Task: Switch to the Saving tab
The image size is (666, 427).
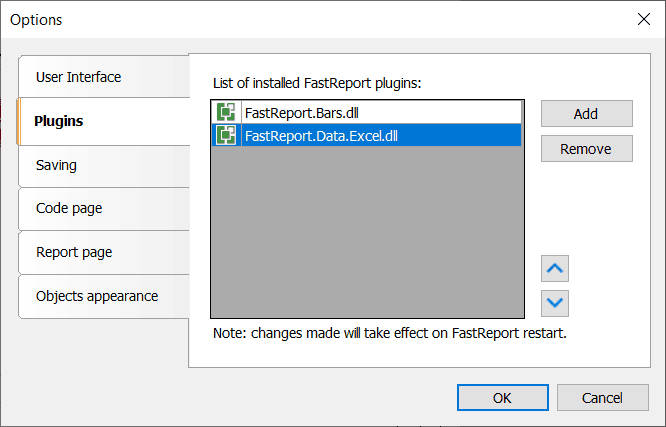Action: tap(104, 166)
